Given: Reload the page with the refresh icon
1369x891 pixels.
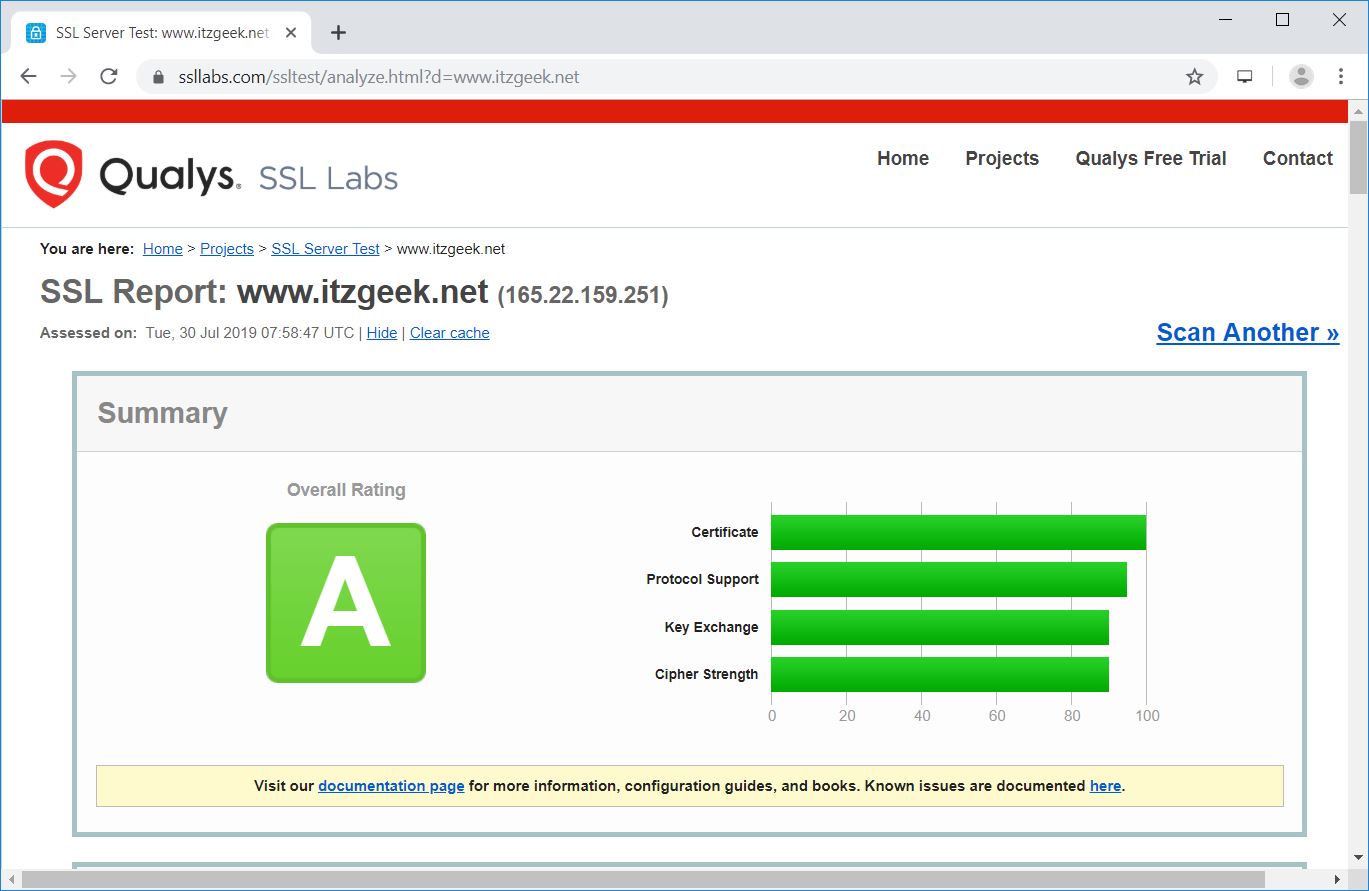Looking at the screenshot, I should pos(109,76).
